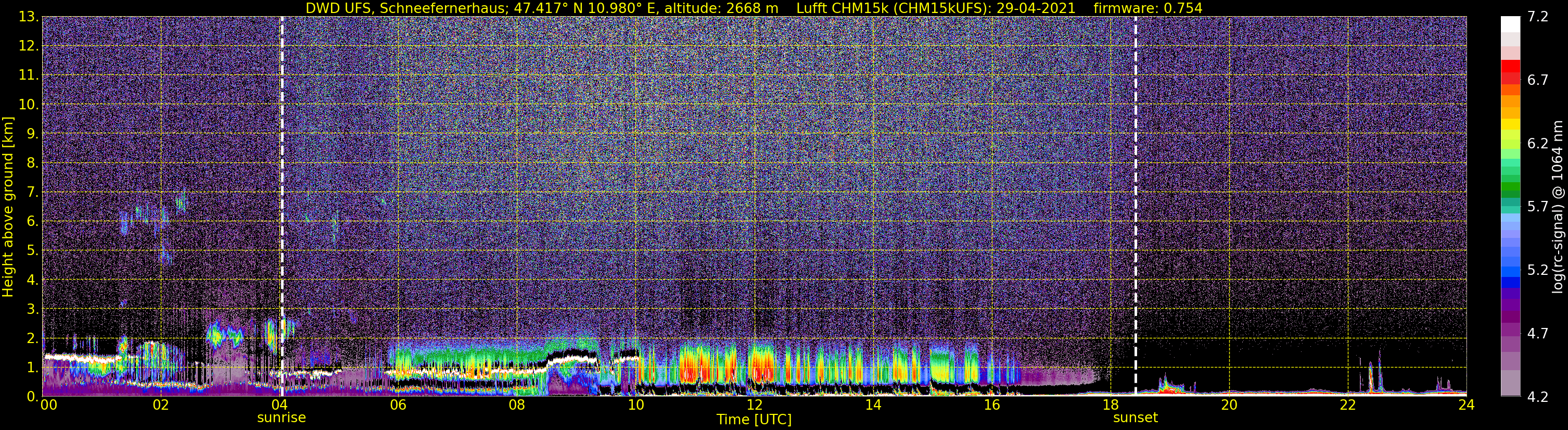Click the time axis tick label '12'

pos(754,406)
